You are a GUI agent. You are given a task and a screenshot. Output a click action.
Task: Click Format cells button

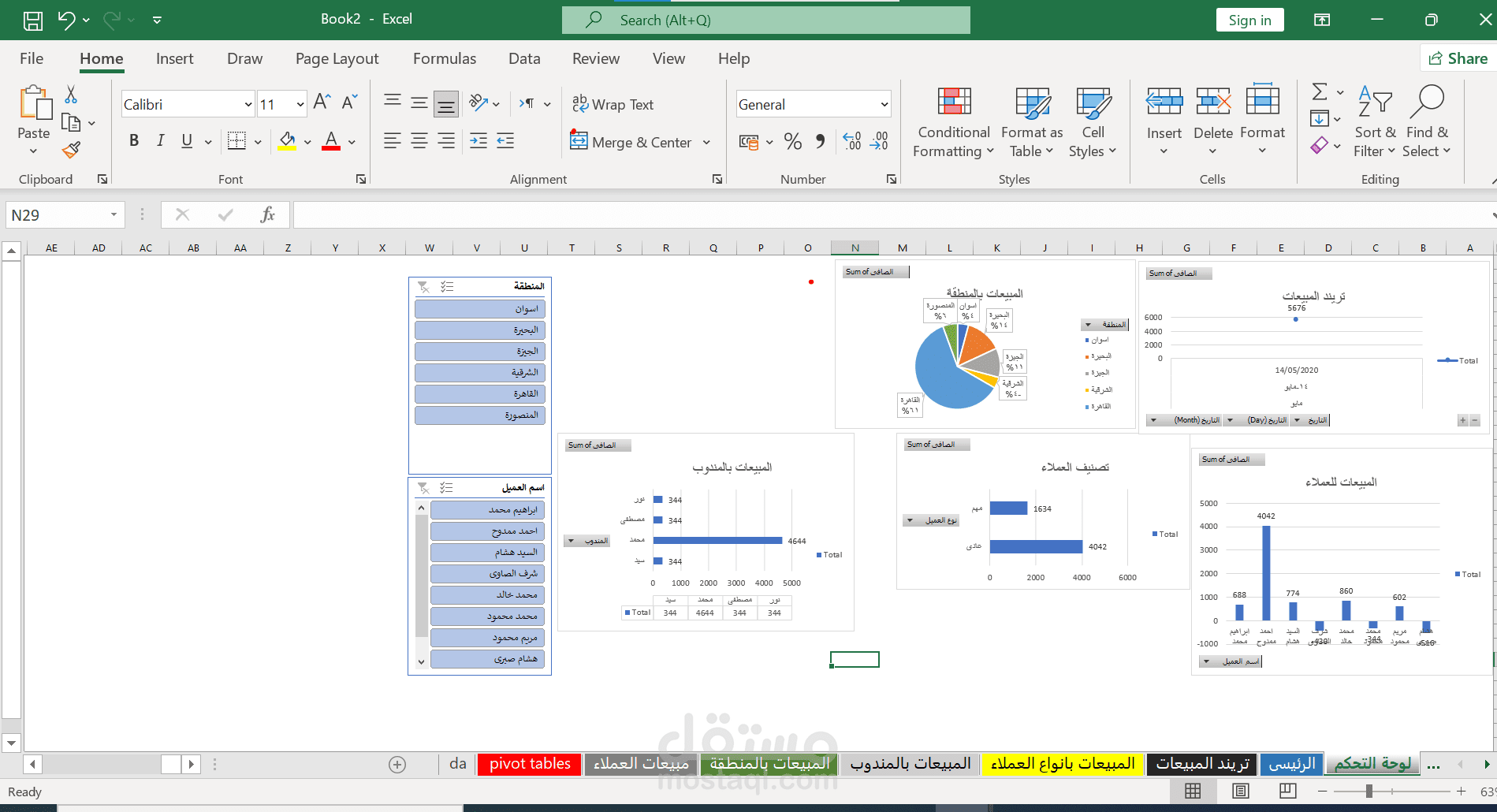[x=1262, y=121]
